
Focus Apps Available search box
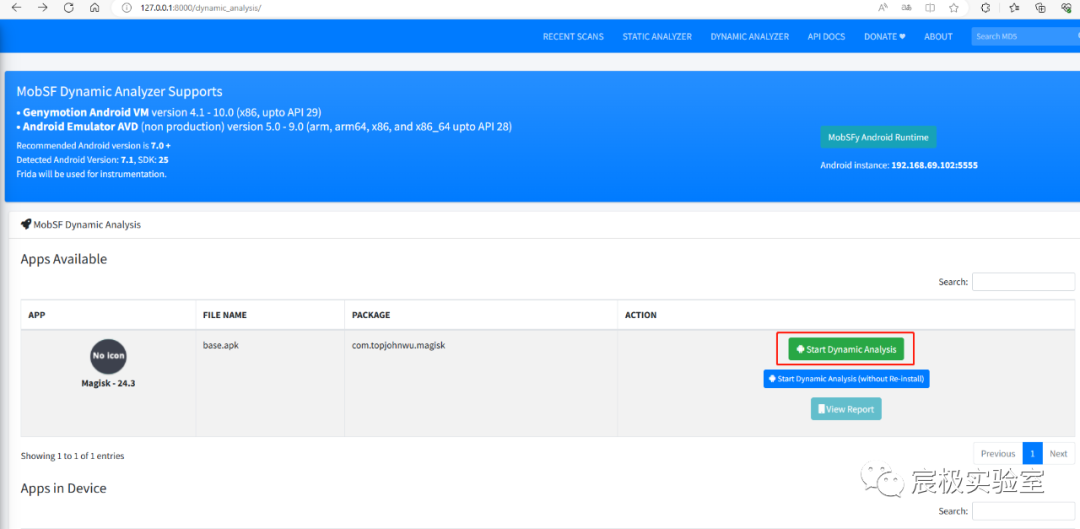click(1023, 282)
